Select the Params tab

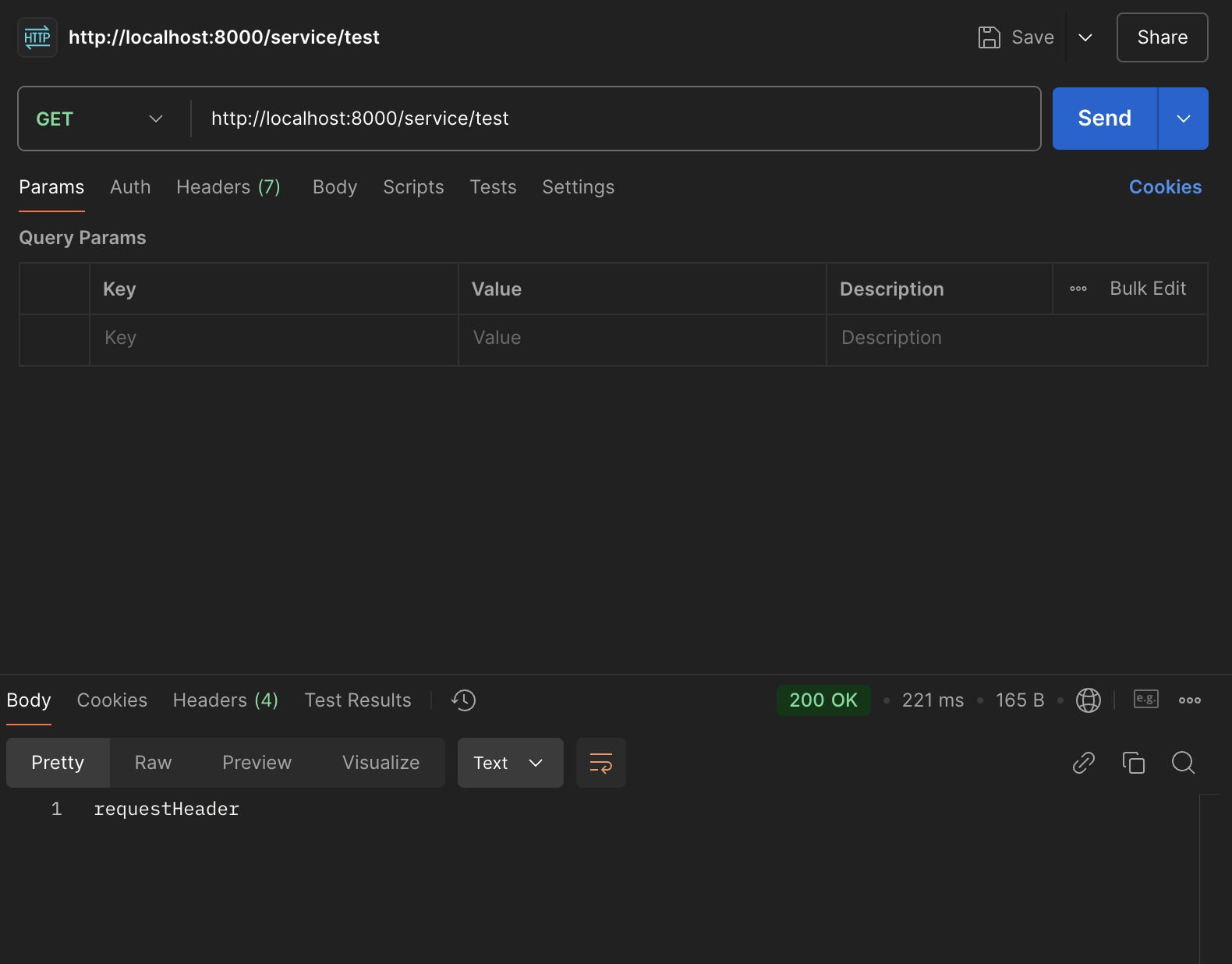click(x=51, y=187)
